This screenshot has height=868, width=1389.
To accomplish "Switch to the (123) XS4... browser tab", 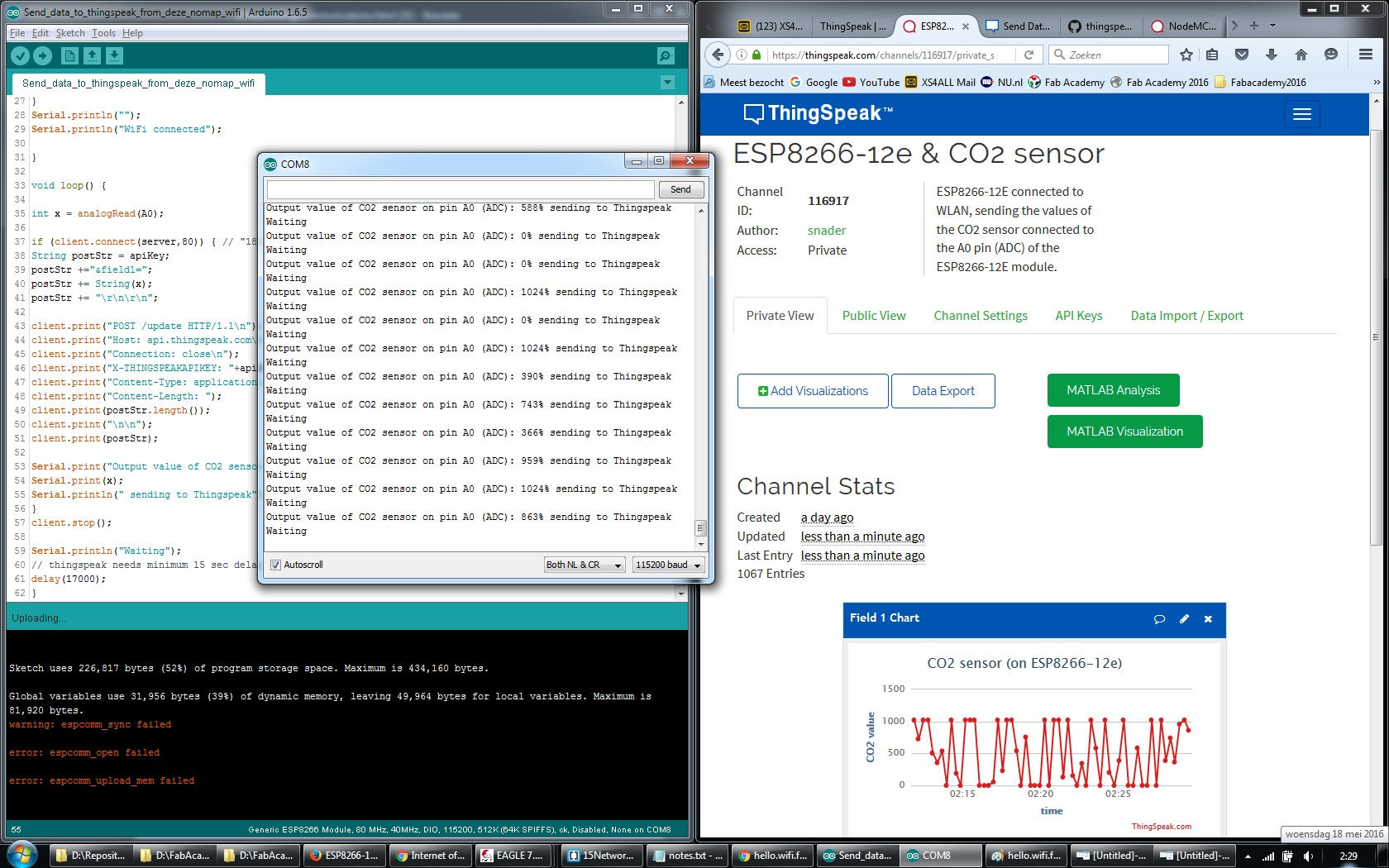I will [x=771, y=26].
